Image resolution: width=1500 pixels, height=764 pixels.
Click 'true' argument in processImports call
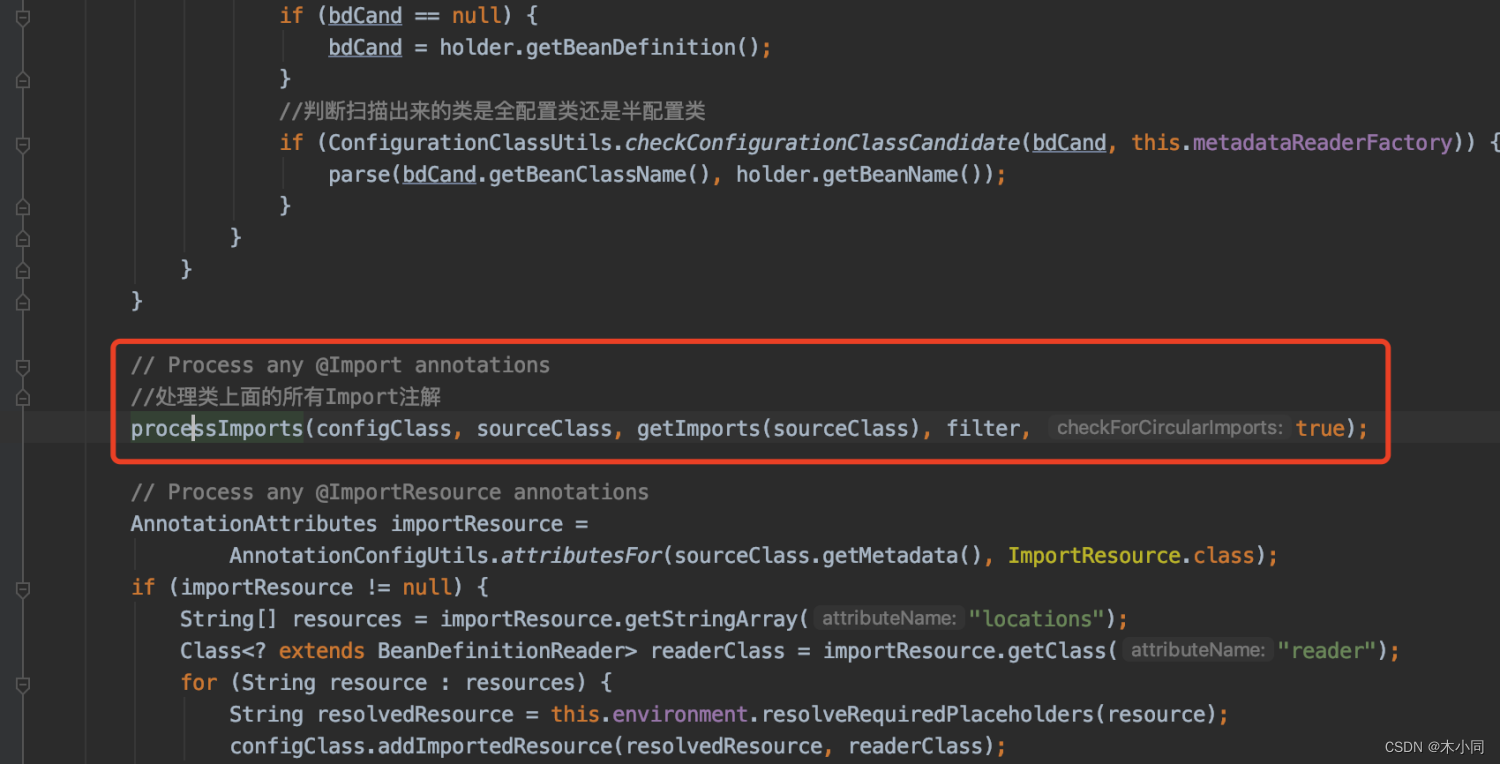(1320, 428)
